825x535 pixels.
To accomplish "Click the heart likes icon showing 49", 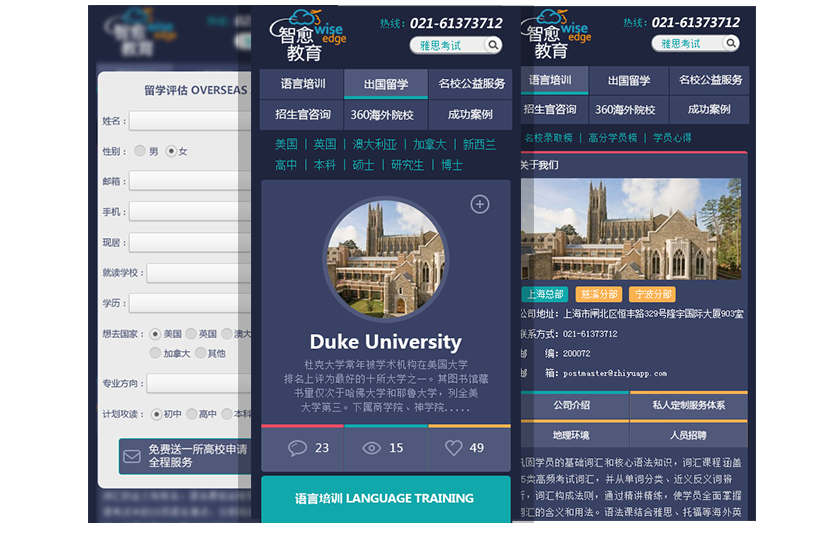I will [x=453, y=447].
